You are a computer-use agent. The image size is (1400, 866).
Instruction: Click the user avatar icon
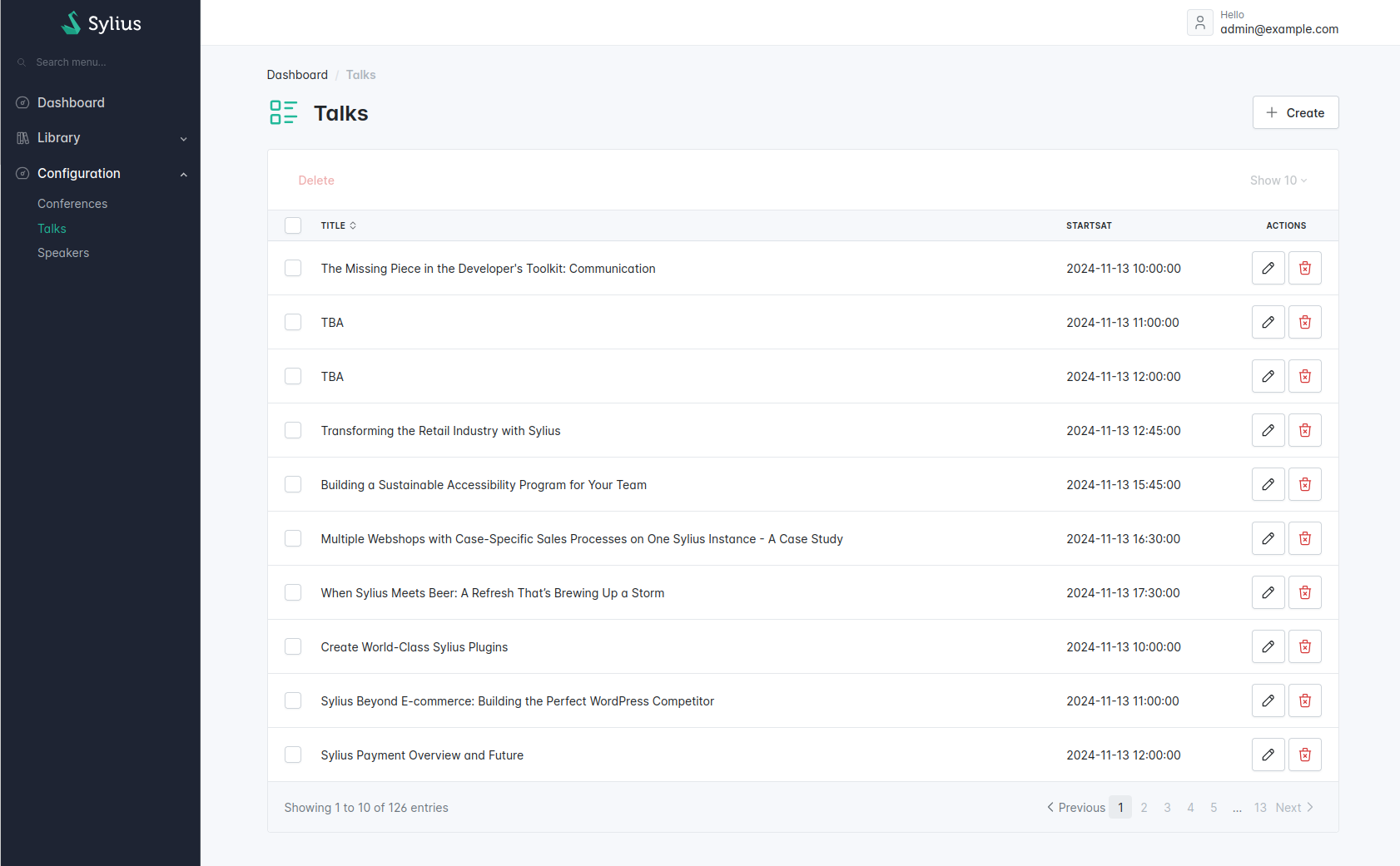click(x=1199, y=22)
